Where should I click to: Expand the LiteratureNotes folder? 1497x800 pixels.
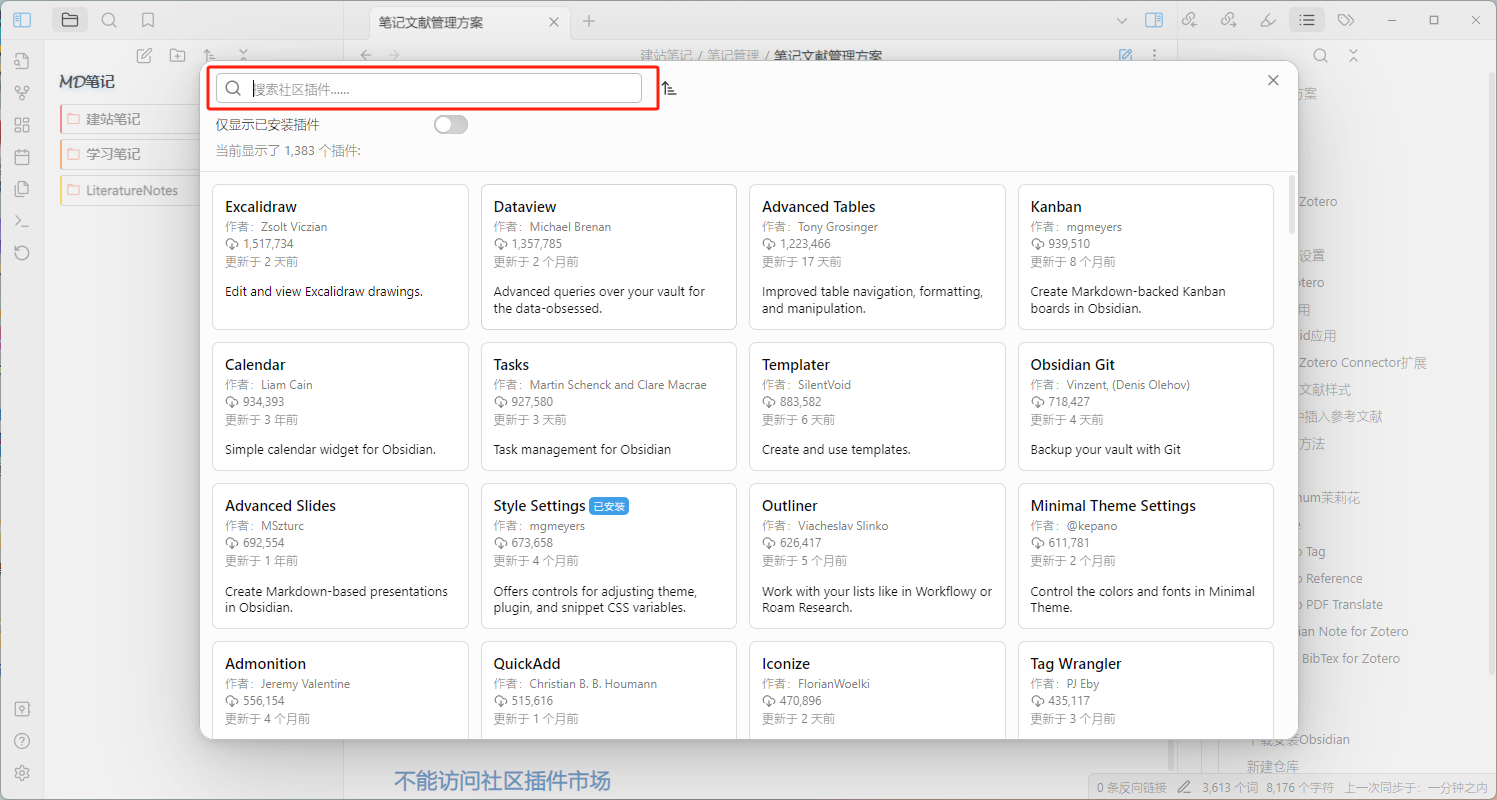pyautogui.click(x=131, y=190)
